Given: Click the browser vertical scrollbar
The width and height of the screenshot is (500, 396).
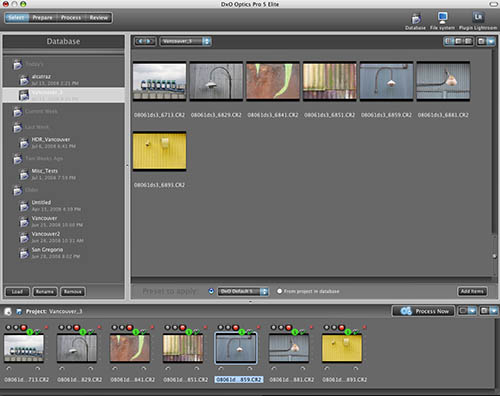Looking at the screenshot, I should click(494, 142).
